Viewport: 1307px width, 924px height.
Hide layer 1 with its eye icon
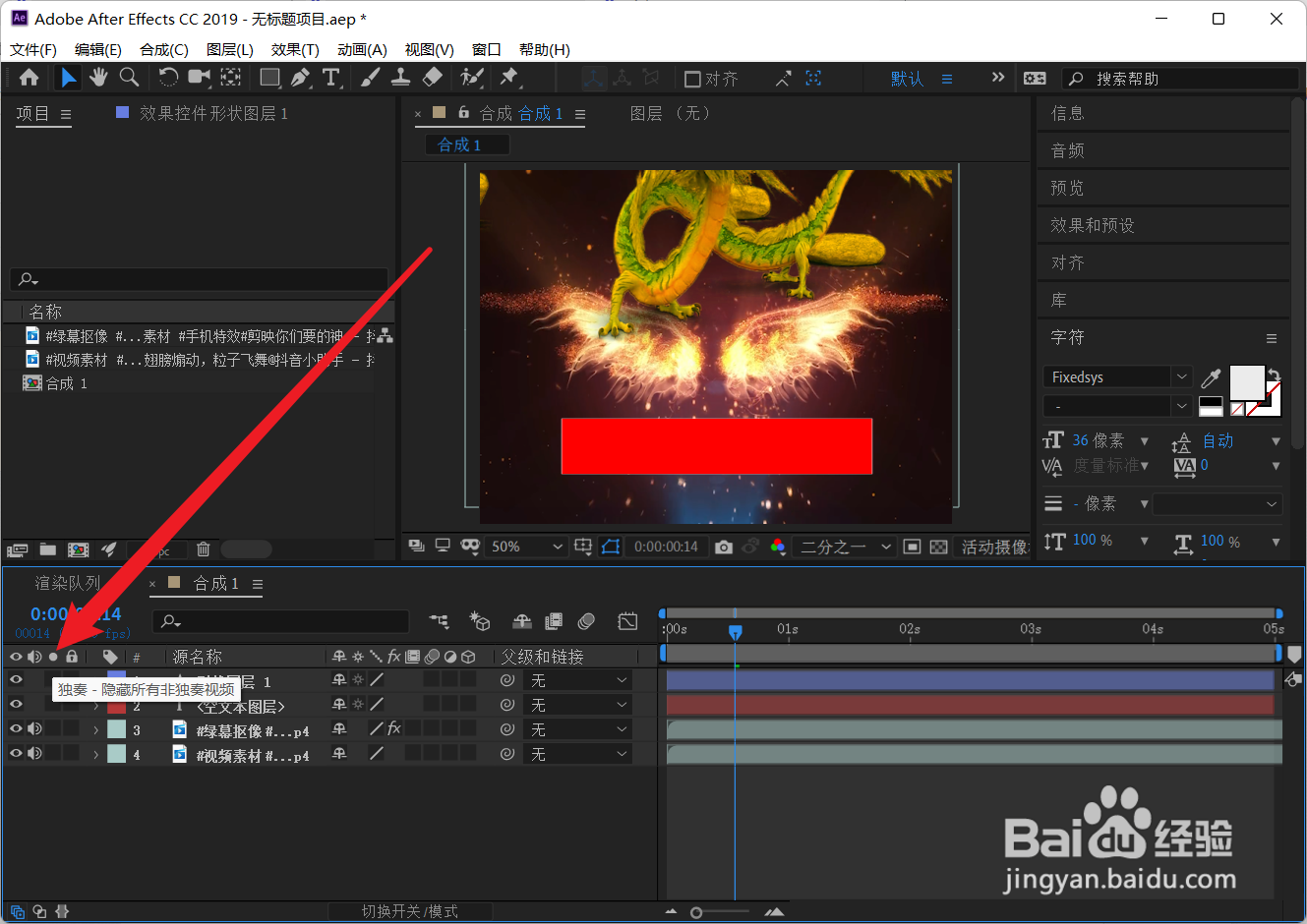pos(16,679)
